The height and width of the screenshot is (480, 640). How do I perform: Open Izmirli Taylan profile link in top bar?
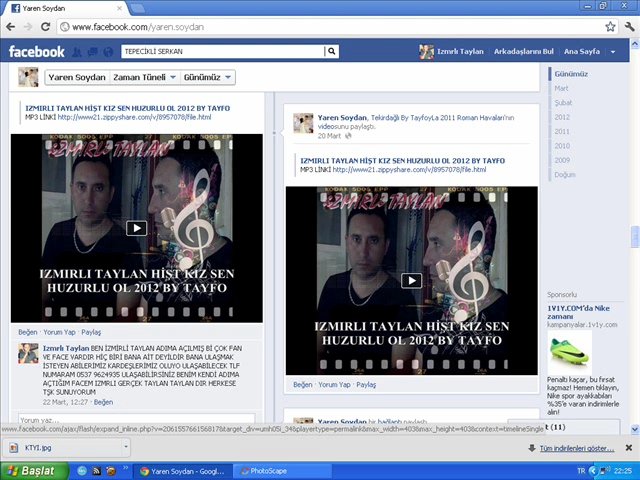[x=460, y=52]
